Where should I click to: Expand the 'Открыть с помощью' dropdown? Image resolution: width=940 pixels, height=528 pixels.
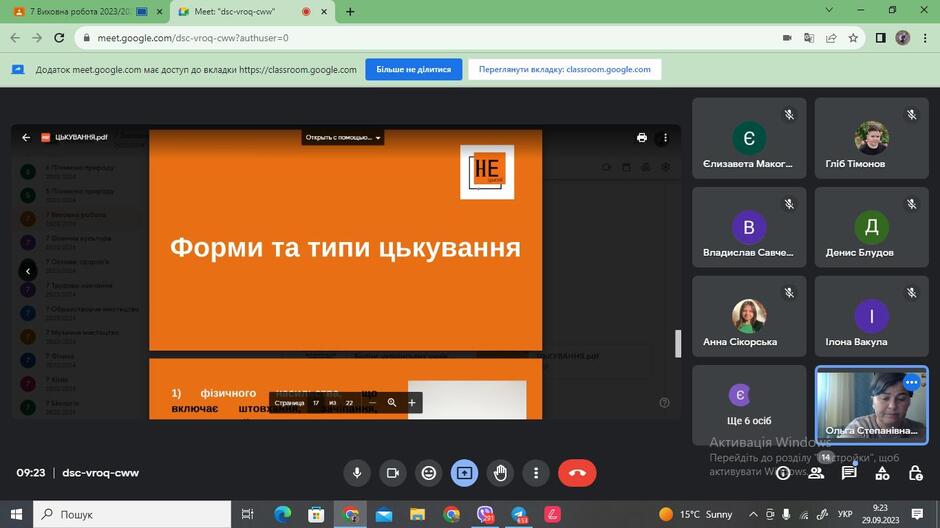coord(342,137)
